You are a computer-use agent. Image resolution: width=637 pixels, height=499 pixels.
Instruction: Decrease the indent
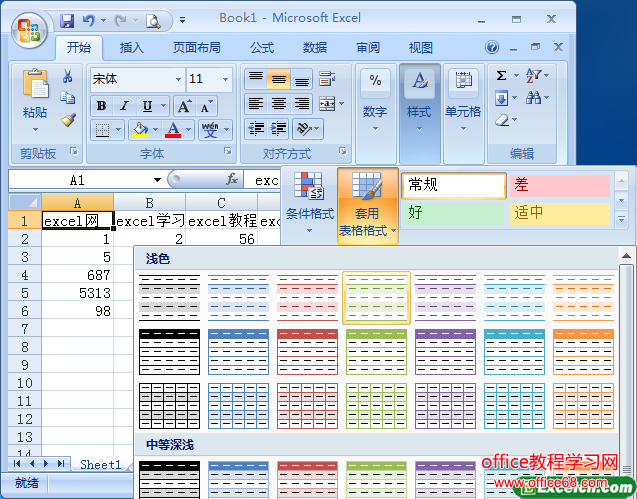pyautogui.click(x=256, y=129)
